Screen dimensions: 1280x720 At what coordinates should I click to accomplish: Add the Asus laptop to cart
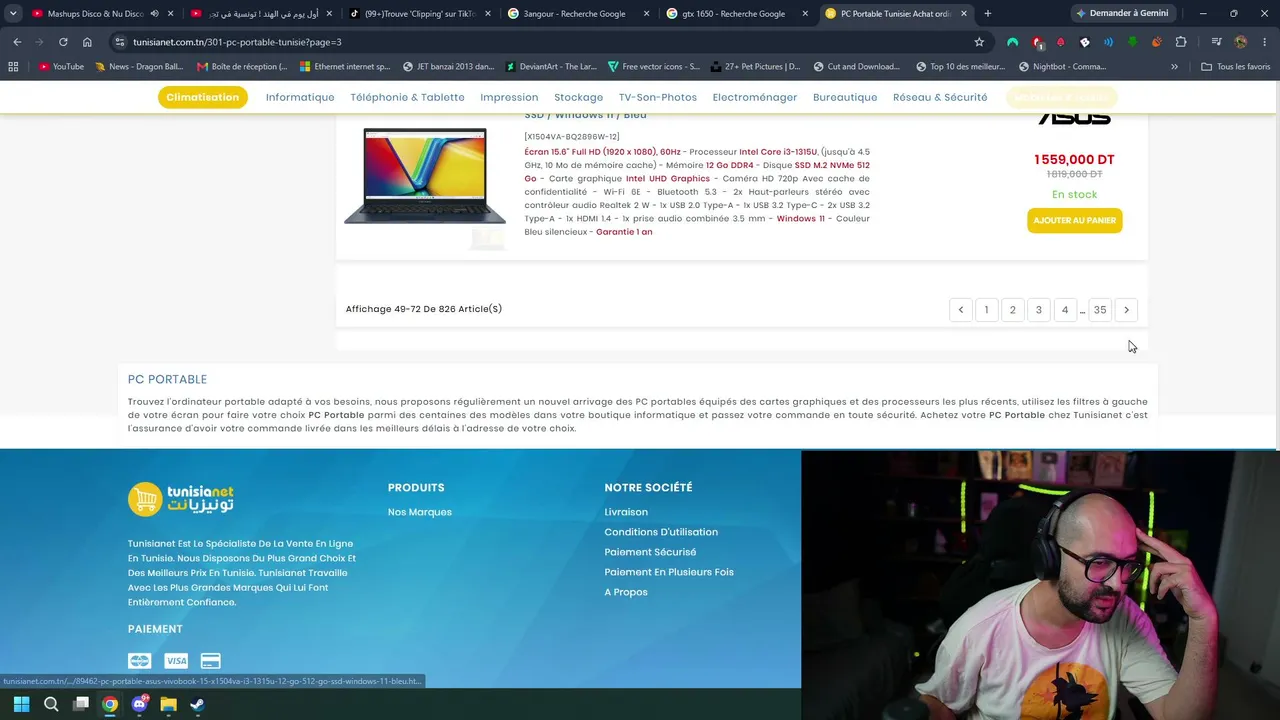(x=1074, y=220)
